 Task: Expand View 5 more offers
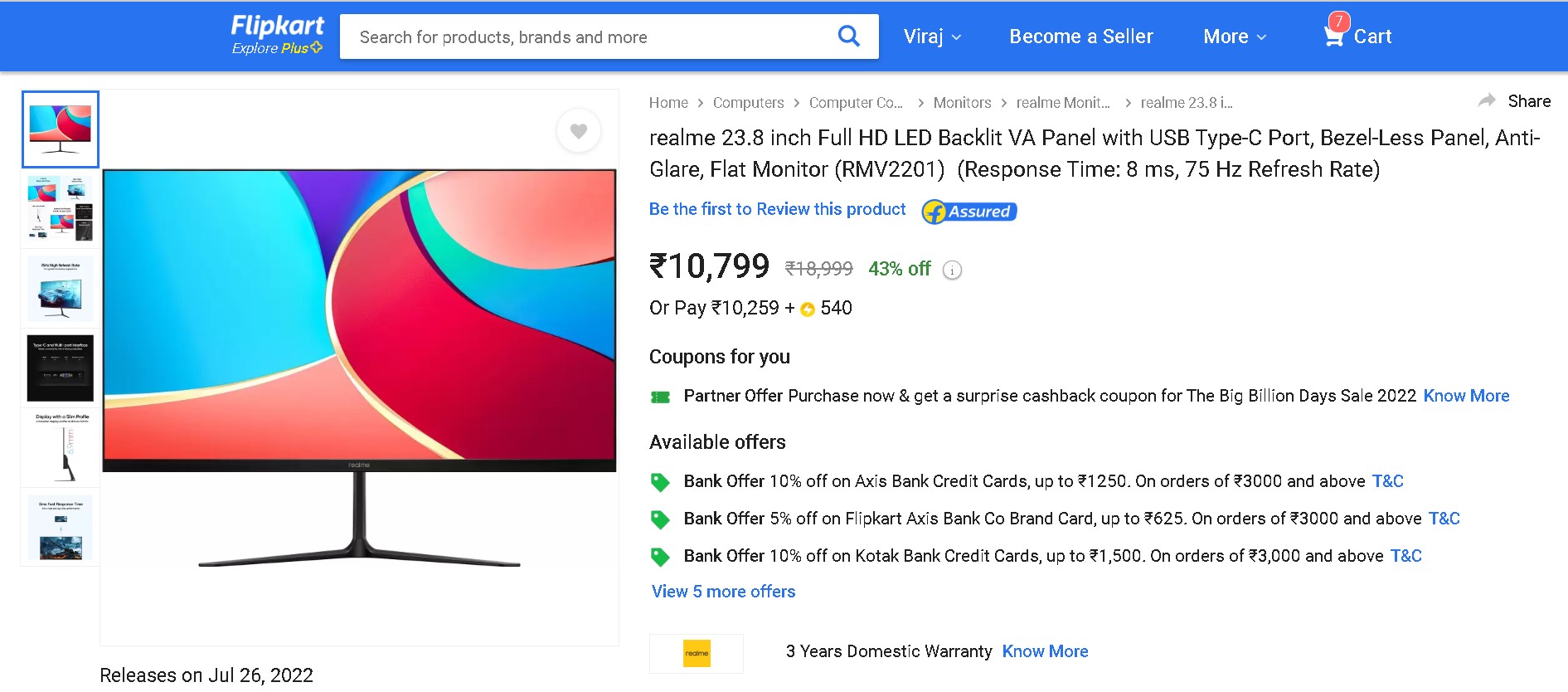click(722, 591)
